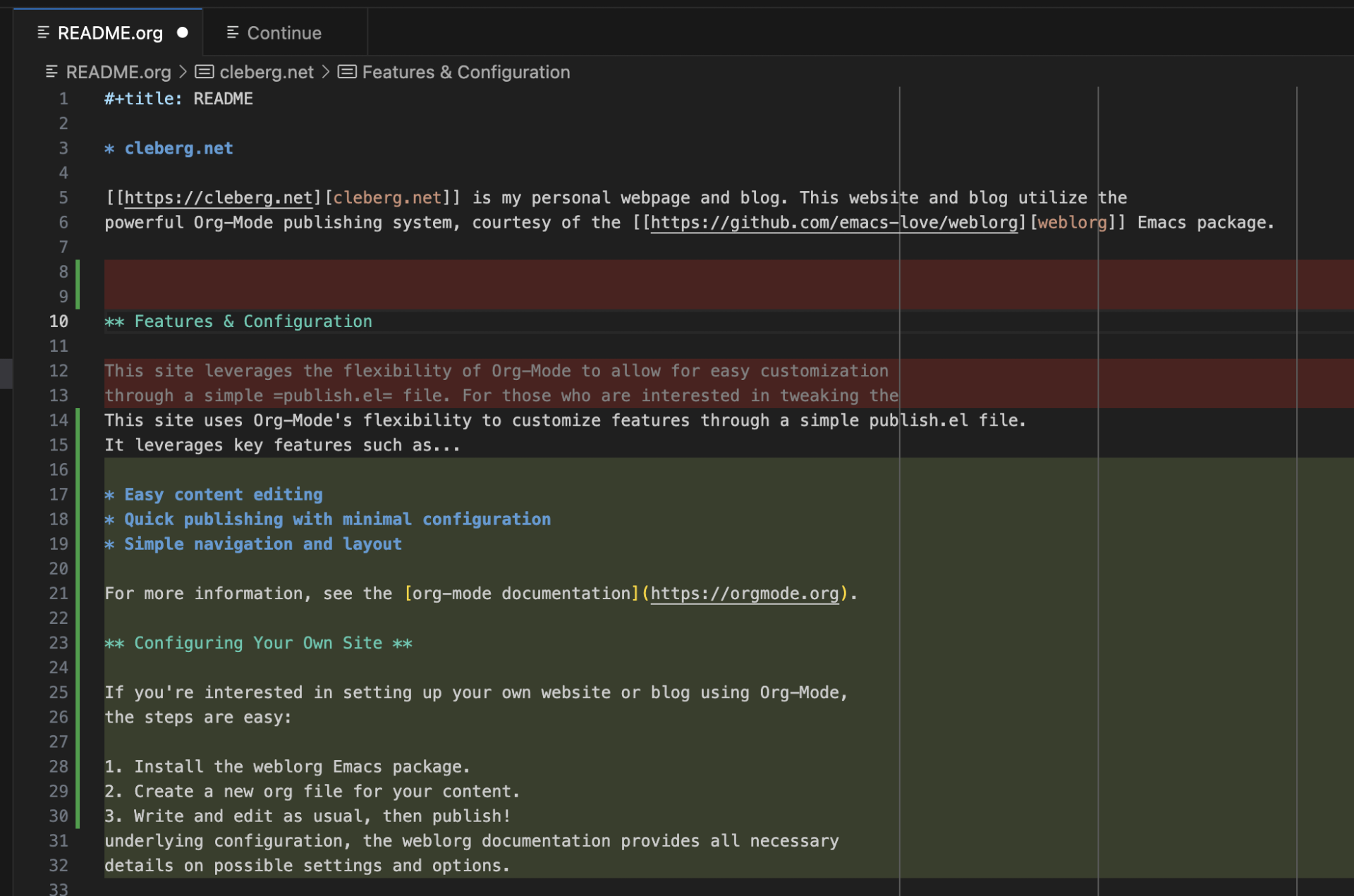The height and width of the screenshot is (896, 1354).
Task: Open the README.org breadcrumb symbol picker
Action: pos(118,71)
